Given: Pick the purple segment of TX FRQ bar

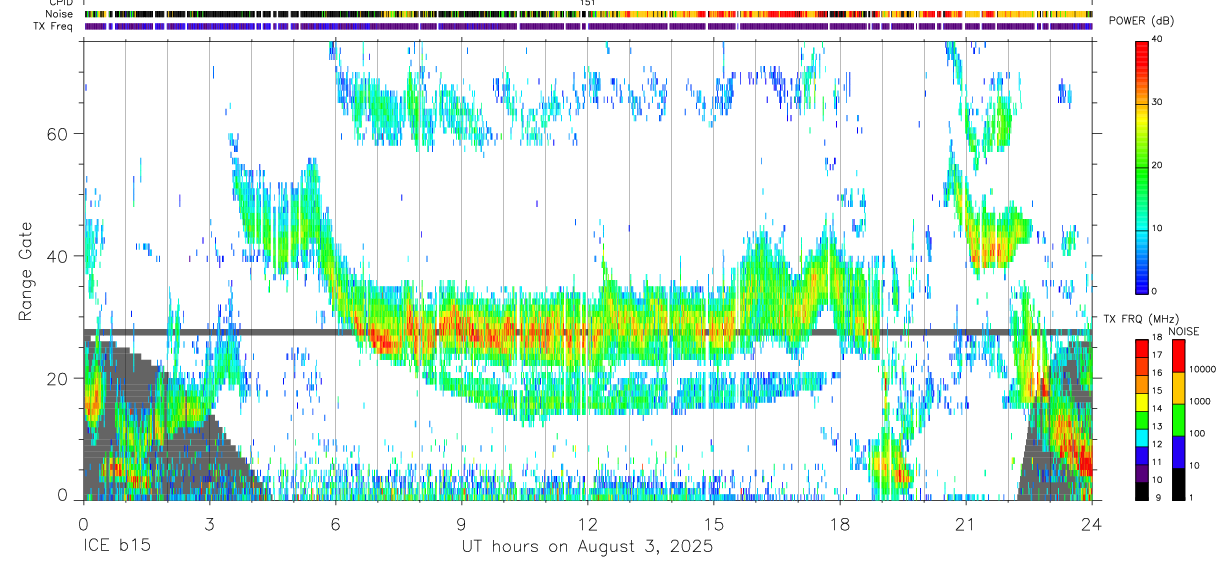Looking at the screenshot, I should pos(1142,473).
